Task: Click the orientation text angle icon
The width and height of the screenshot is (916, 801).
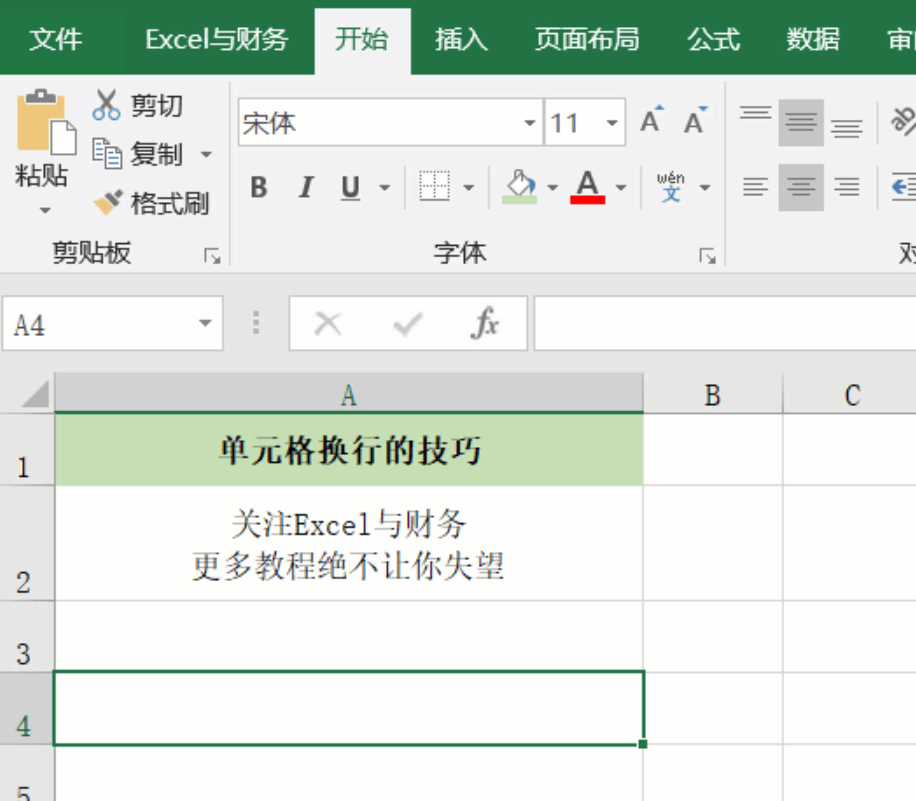Action: [x=902, y=120]
